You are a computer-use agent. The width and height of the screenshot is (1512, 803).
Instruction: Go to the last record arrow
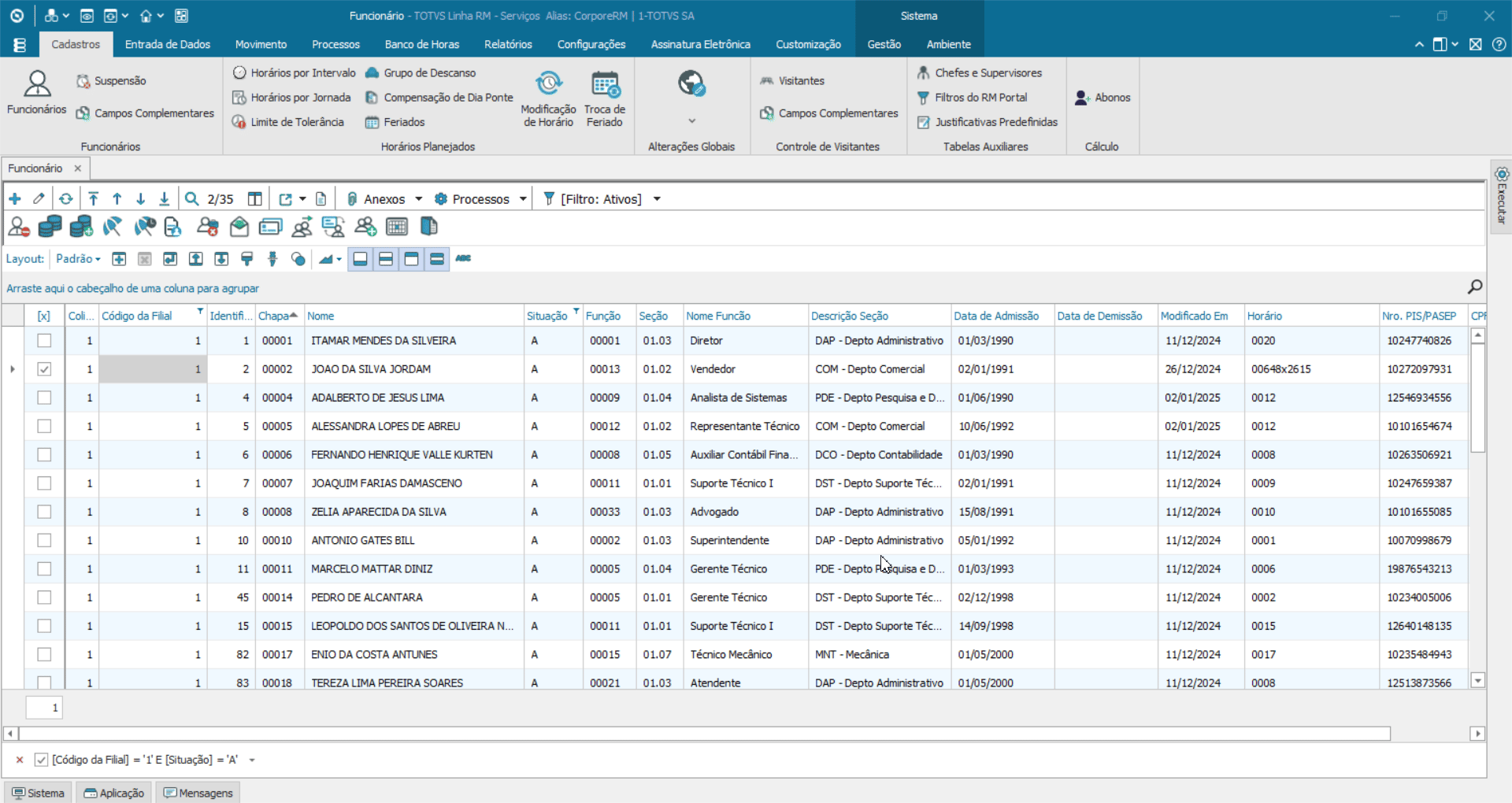(164, 199)
